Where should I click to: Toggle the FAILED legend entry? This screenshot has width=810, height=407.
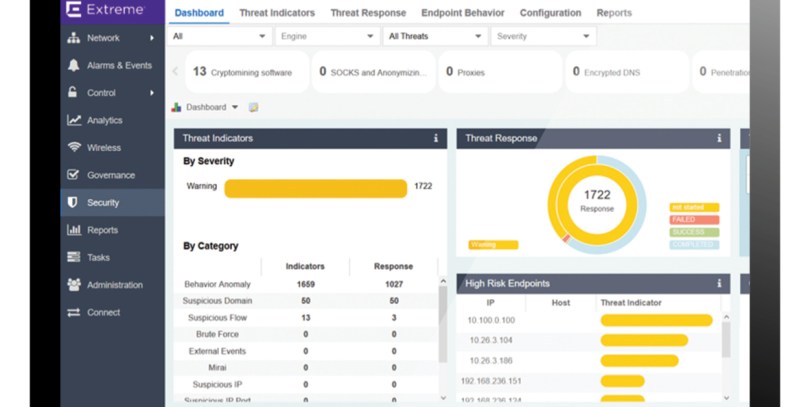694,220
